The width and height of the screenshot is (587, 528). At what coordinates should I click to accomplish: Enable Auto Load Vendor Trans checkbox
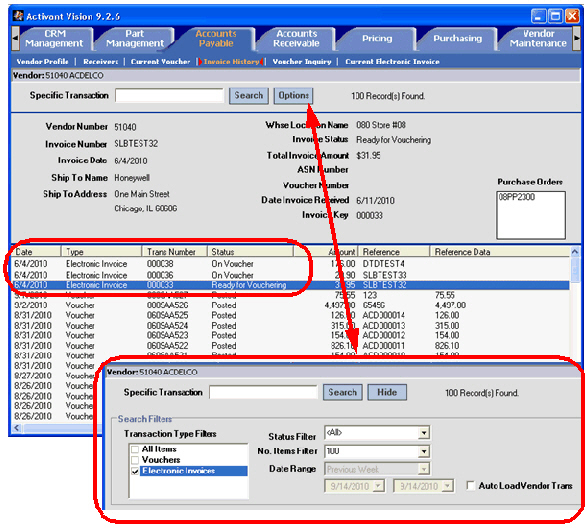[x=471, y=486]
